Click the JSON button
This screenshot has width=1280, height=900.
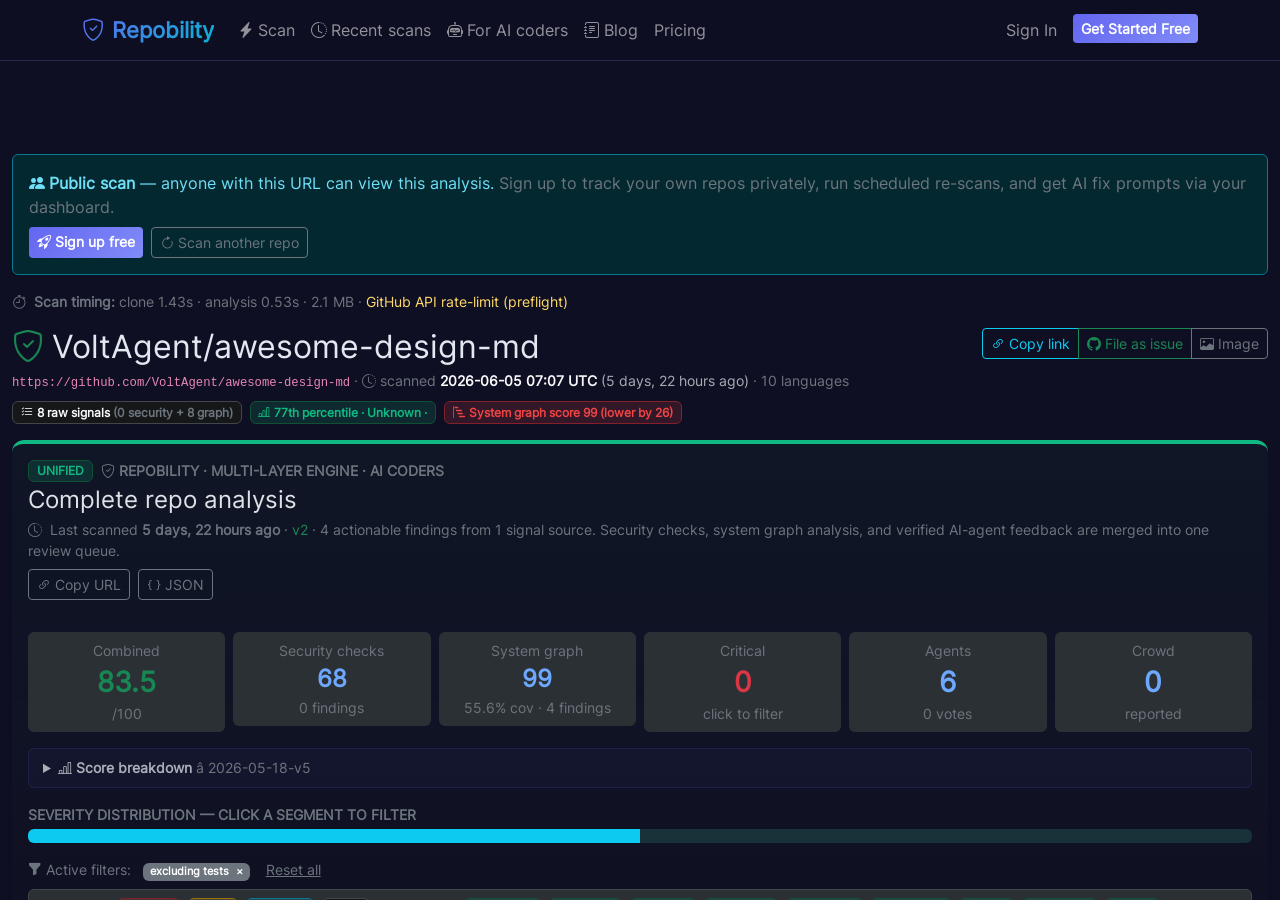point(175,584)
